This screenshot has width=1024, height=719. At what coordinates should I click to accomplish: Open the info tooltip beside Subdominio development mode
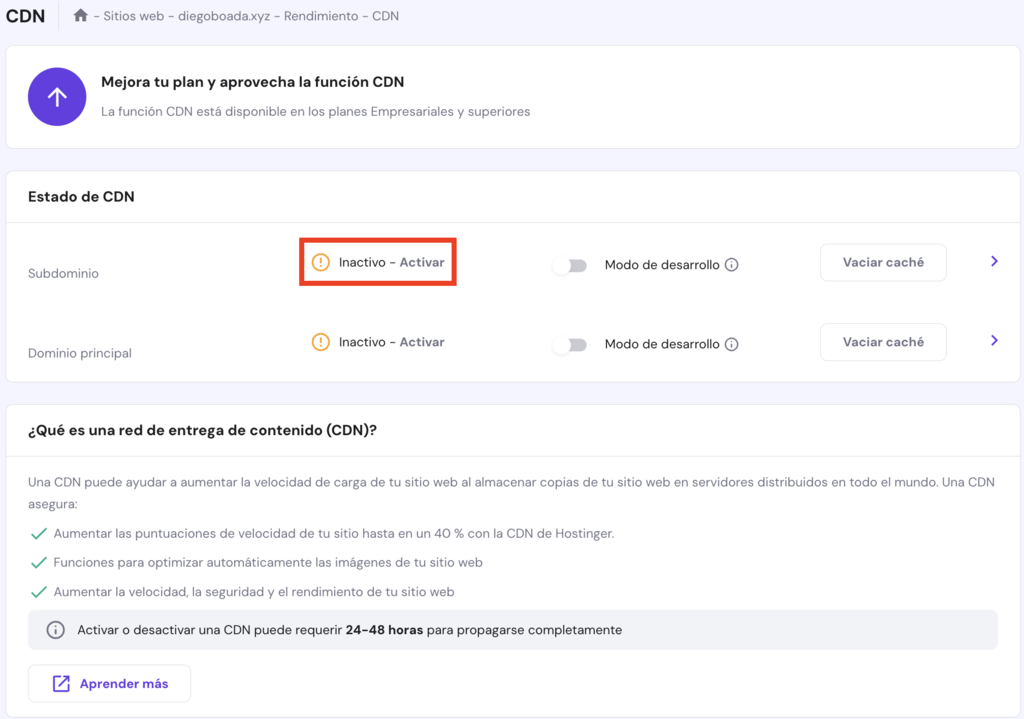tap(733, 263)
